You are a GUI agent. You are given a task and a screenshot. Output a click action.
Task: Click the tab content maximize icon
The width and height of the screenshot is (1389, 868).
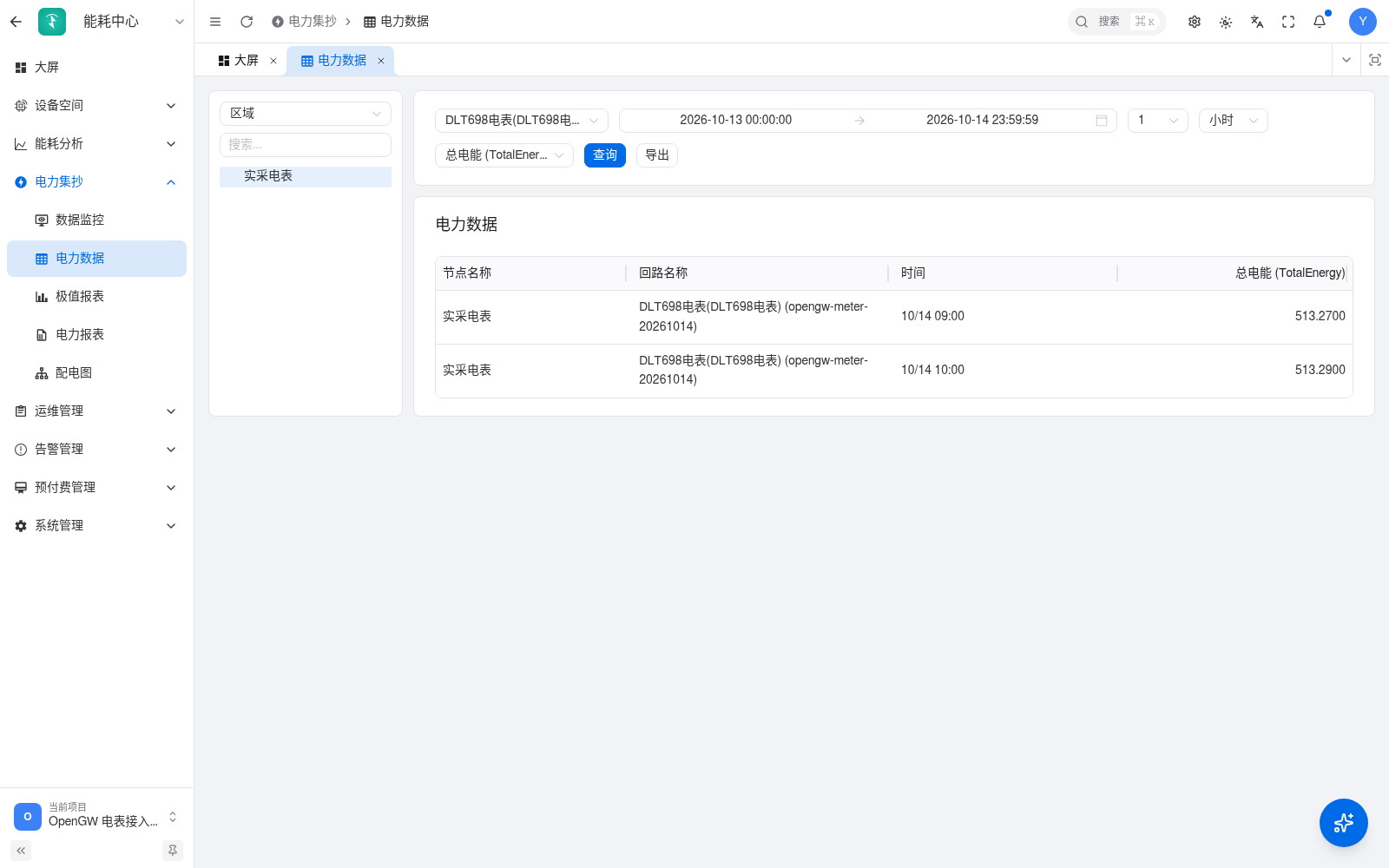click(x=1375, y=60)
